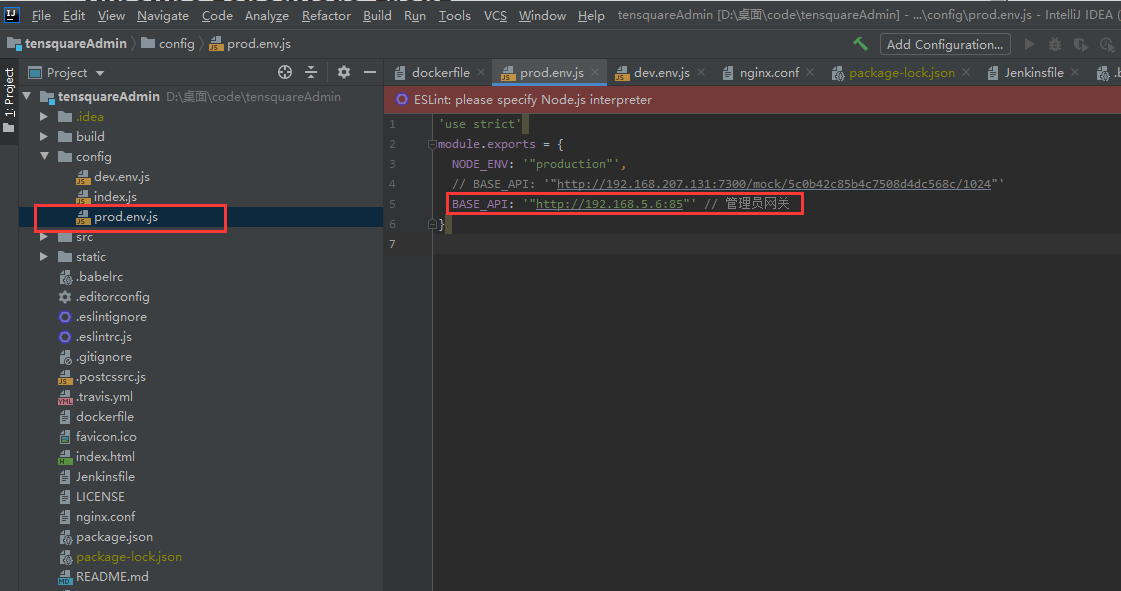The image size is (1121, 591).
Task: Select dockerfile in project tree
Action: pyautogui.click(x=104, y=416)
